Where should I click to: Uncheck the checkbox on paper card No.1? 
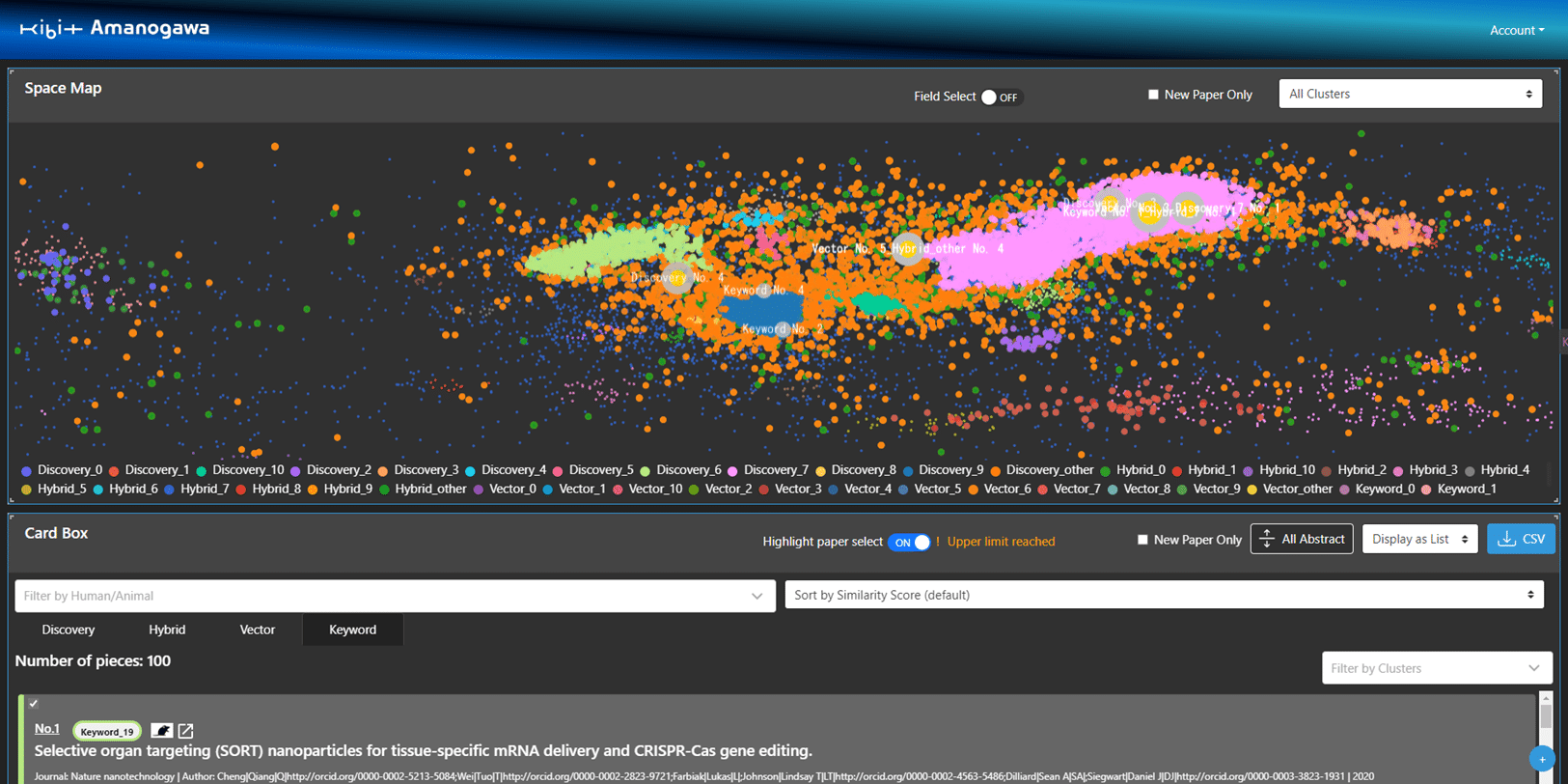click(34, 704)
